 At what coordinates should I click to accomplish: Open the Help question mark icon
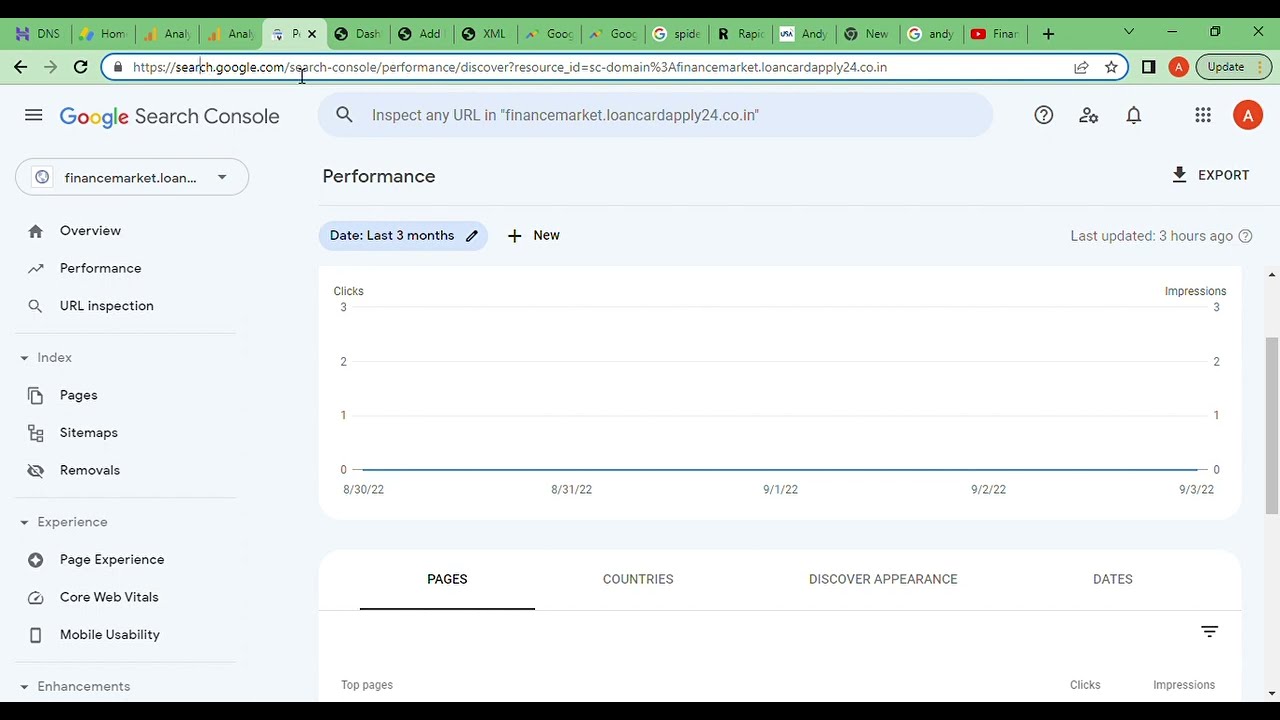1043,115
